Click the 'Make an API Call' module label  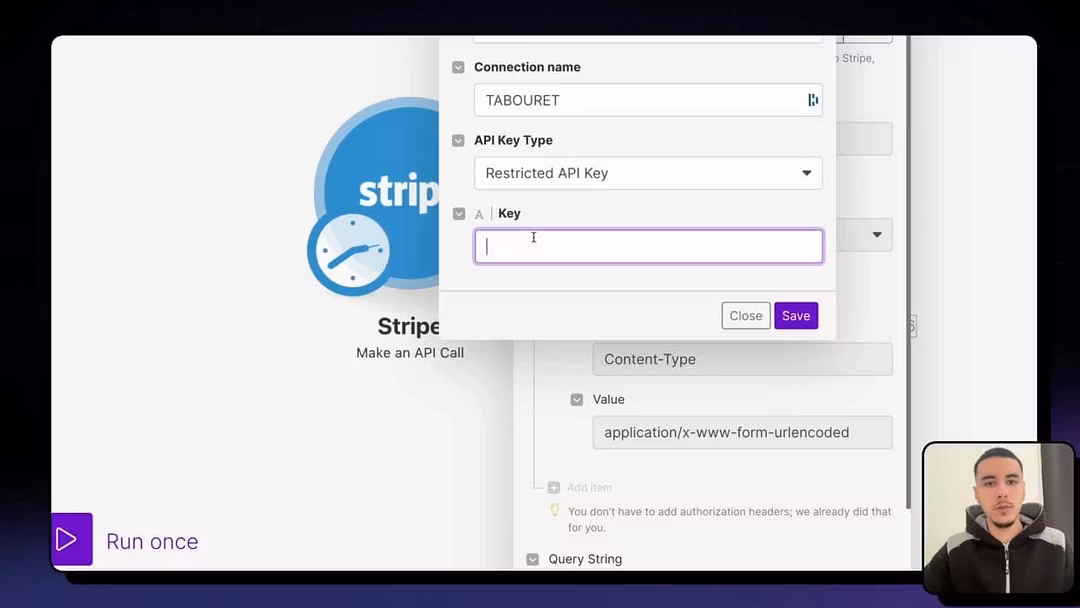410,353
